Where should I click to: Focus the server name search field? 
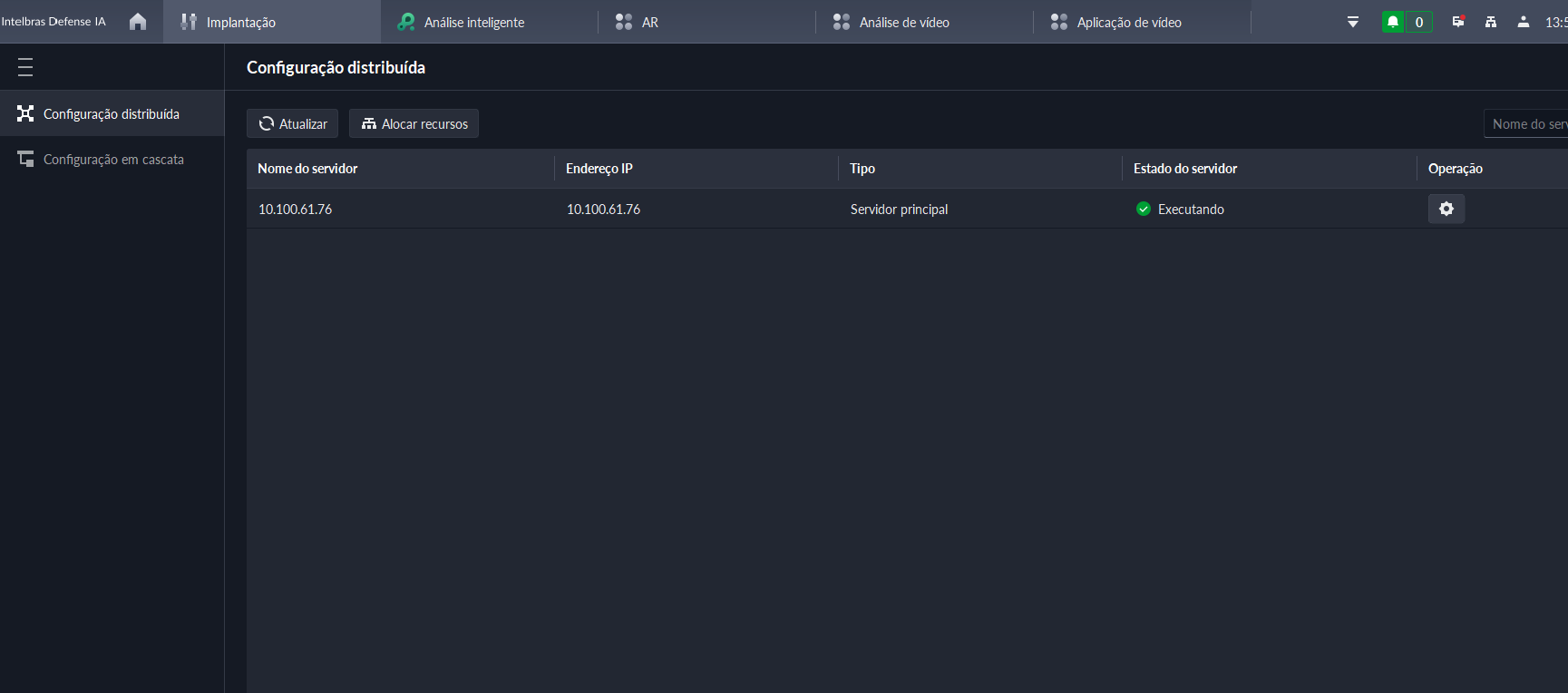tap(1528, 123)
